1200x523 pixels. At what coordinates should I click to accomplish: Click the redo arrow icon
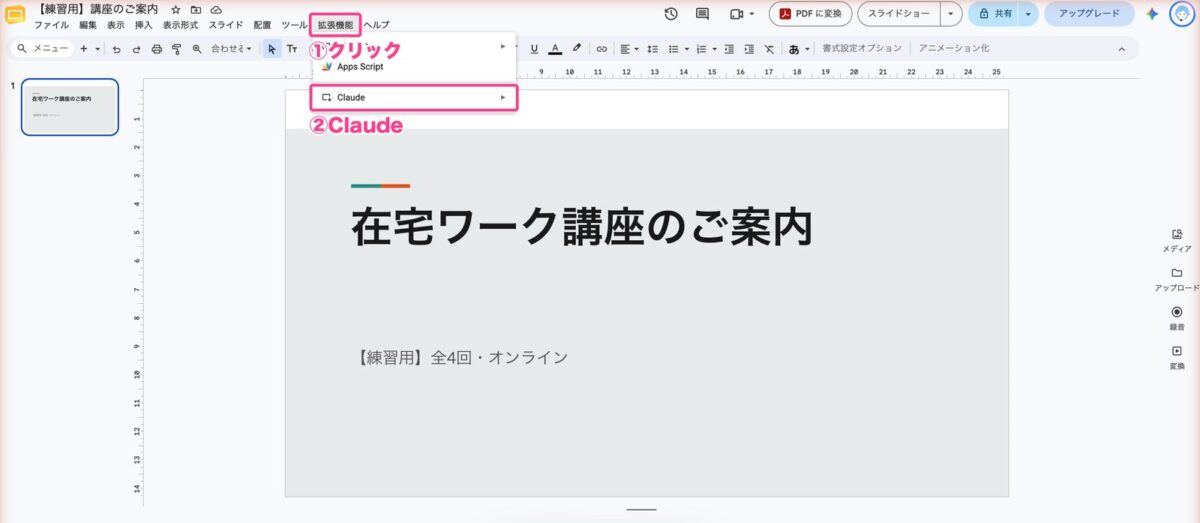136,48
